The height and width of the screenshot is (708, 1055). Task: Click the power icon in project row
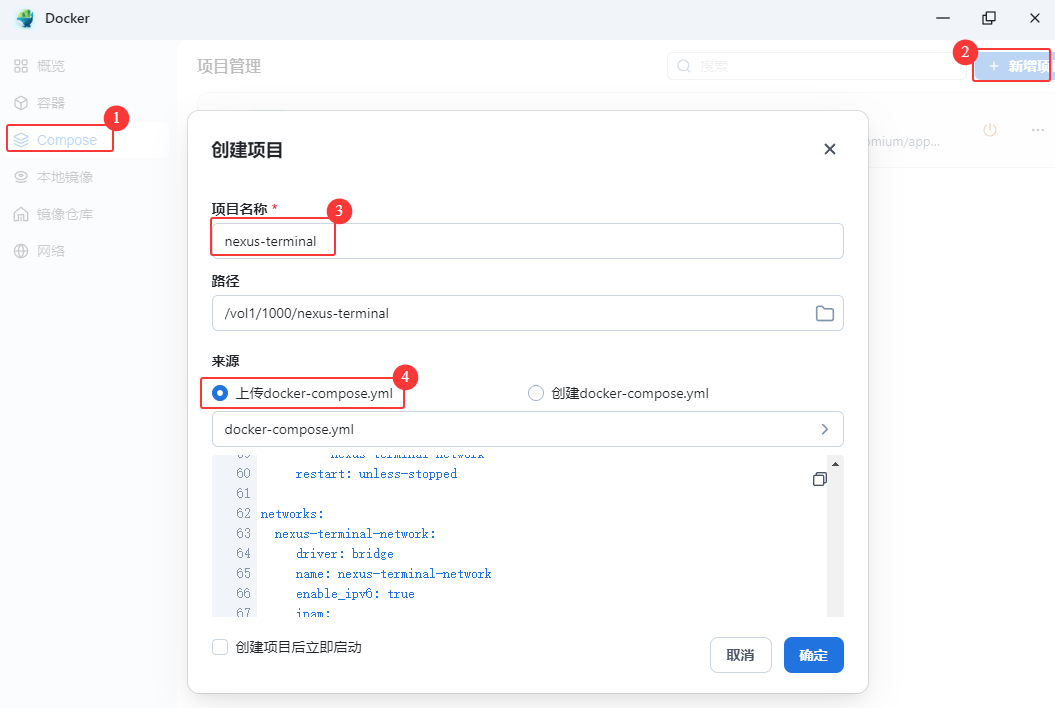(989, 130)
